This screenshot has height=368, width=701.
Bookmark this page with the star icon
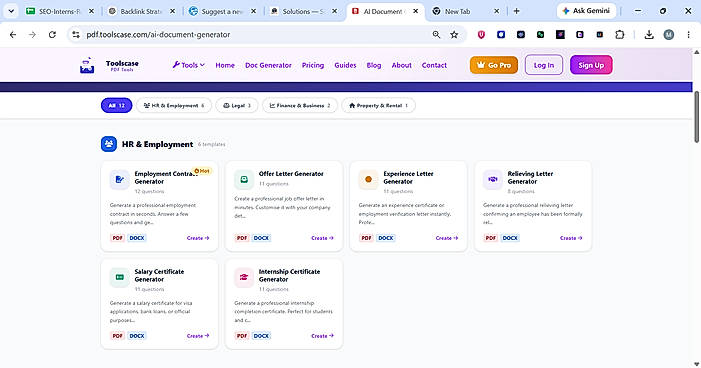point(454,34)
